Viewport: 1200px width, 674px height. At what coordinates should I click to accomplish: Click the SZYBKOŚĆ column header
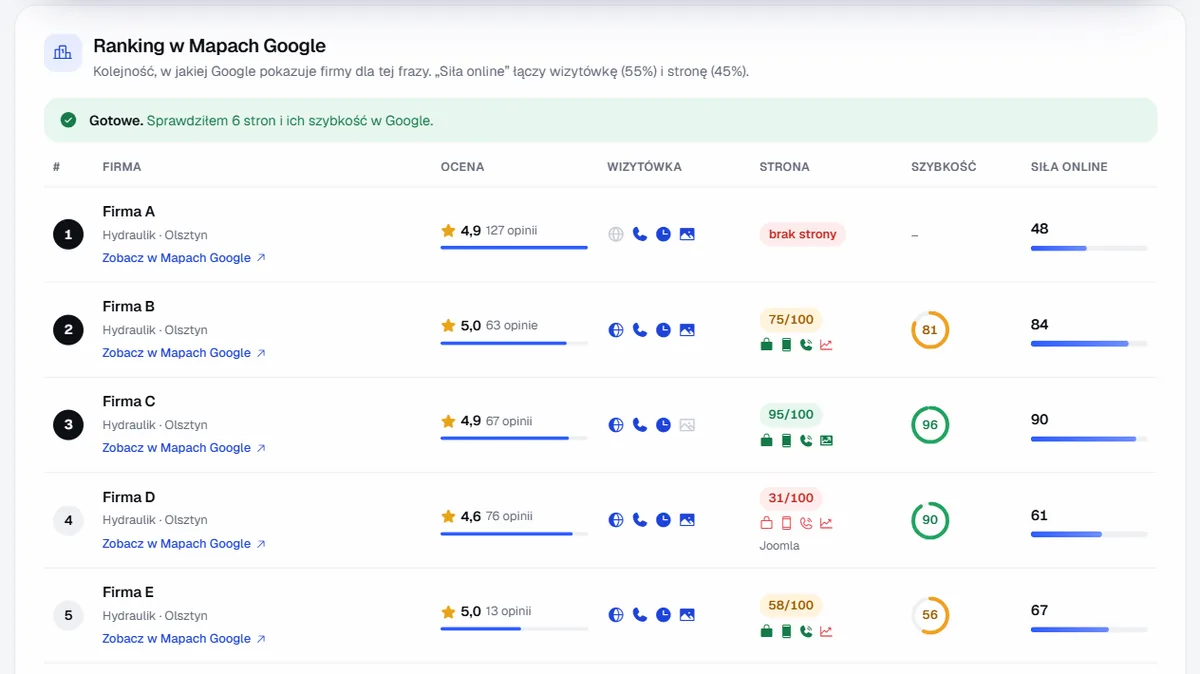[x=943, y=167]
